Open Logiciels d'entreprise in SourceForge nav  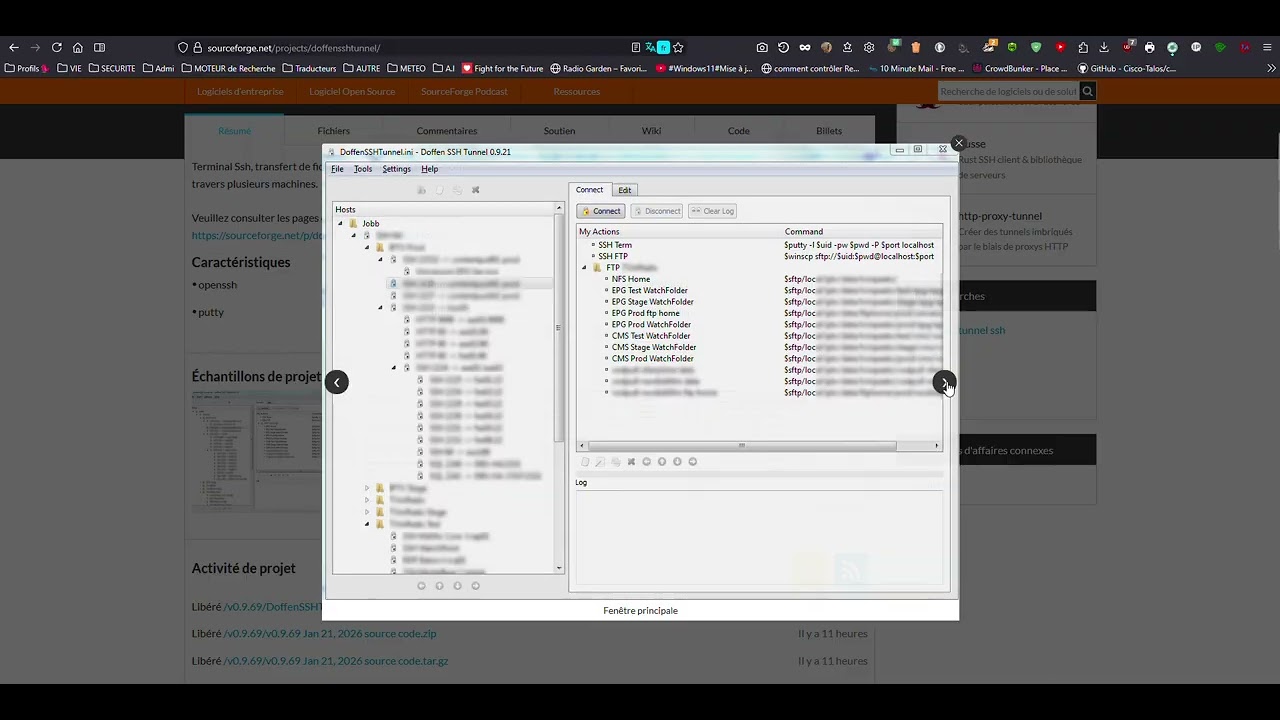[240, 91]
